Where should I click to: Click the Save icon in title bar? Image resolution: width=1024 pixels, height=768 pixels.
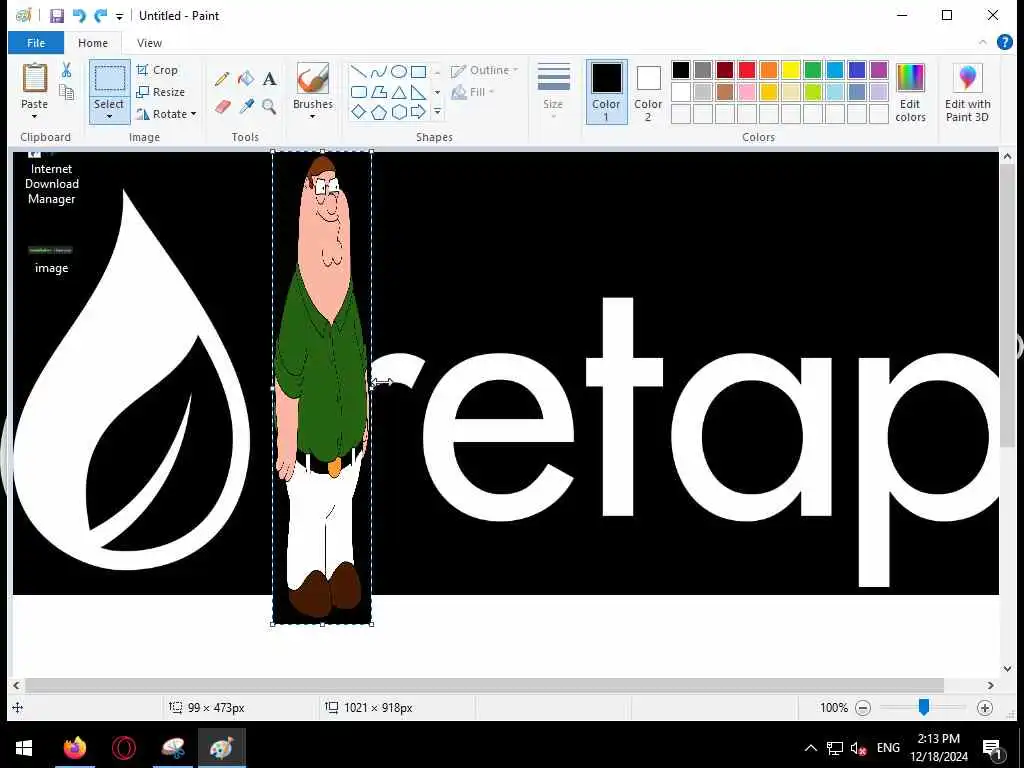57,16
